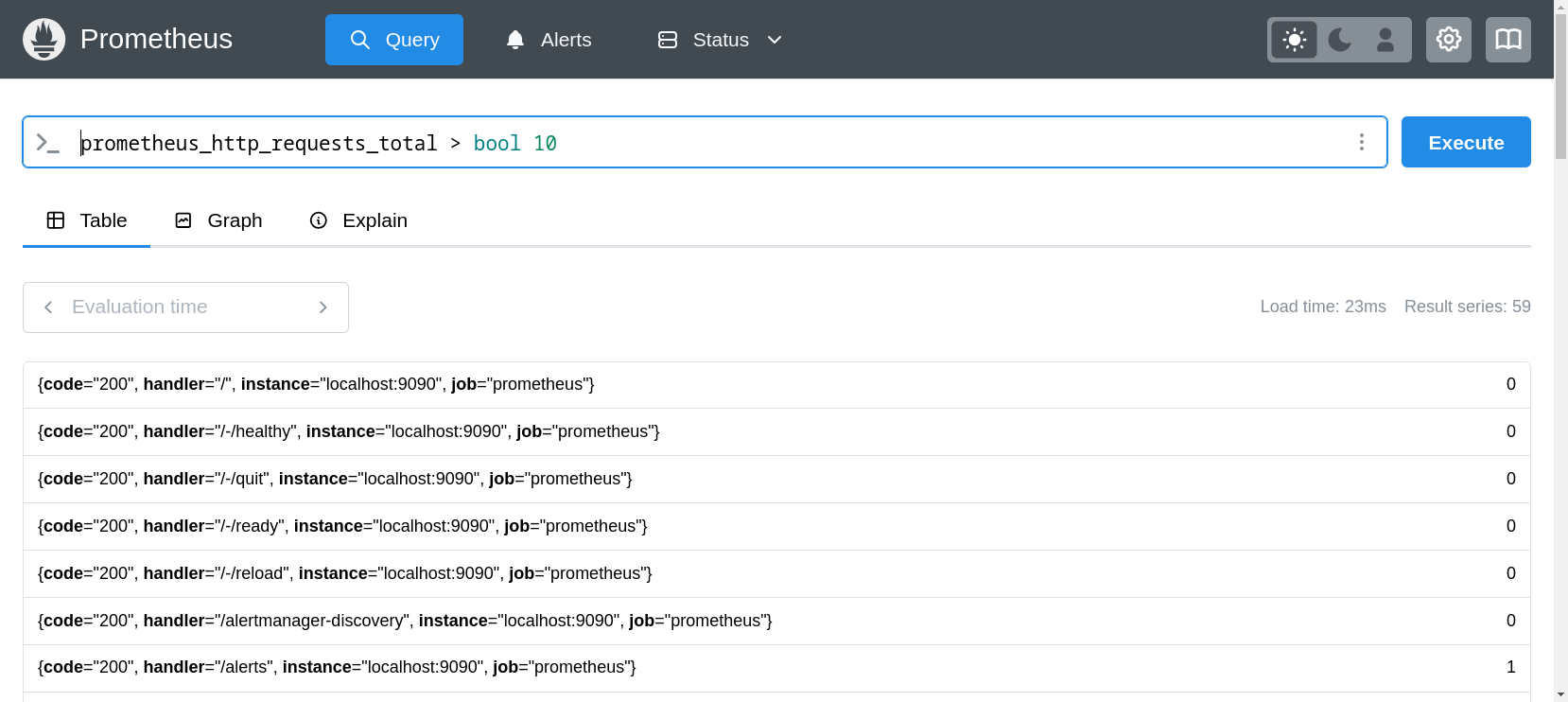
Task: Step evaluation time forward with right chevron
Action: [x=323, y=307]
